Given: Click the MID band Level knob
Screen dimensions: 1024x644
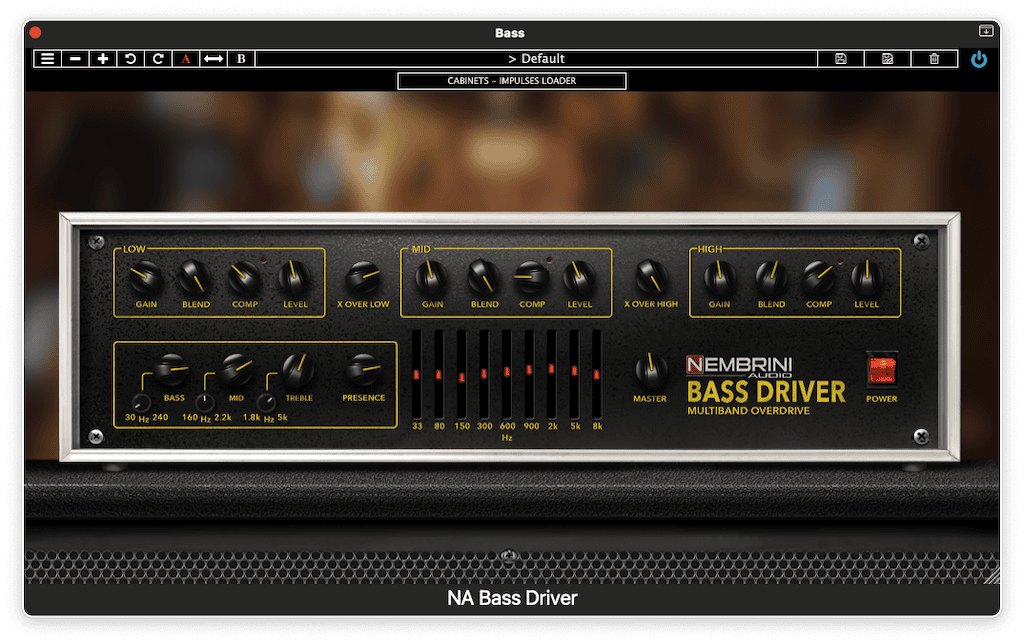Looking at the screenshot, I should tap(579, 278).
